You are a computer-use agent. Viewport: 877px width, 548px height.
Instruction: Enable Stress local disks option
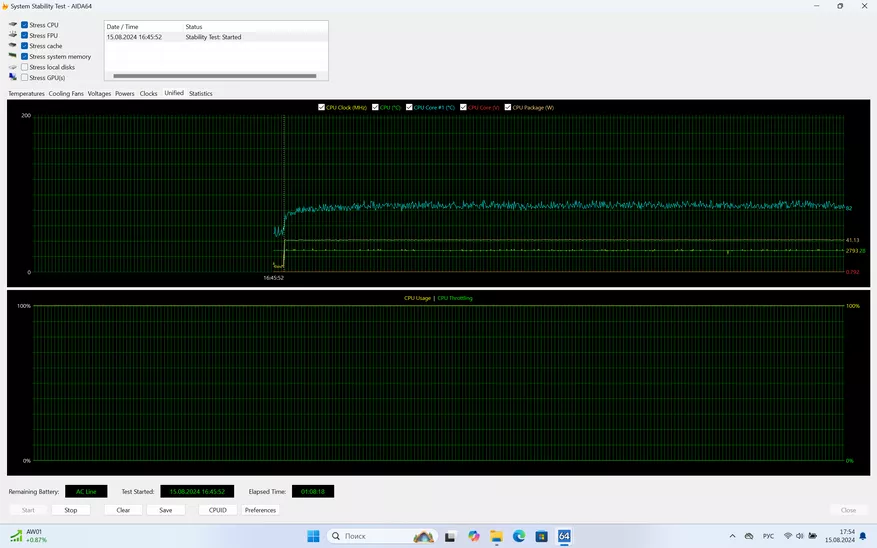tap(25, 67)
